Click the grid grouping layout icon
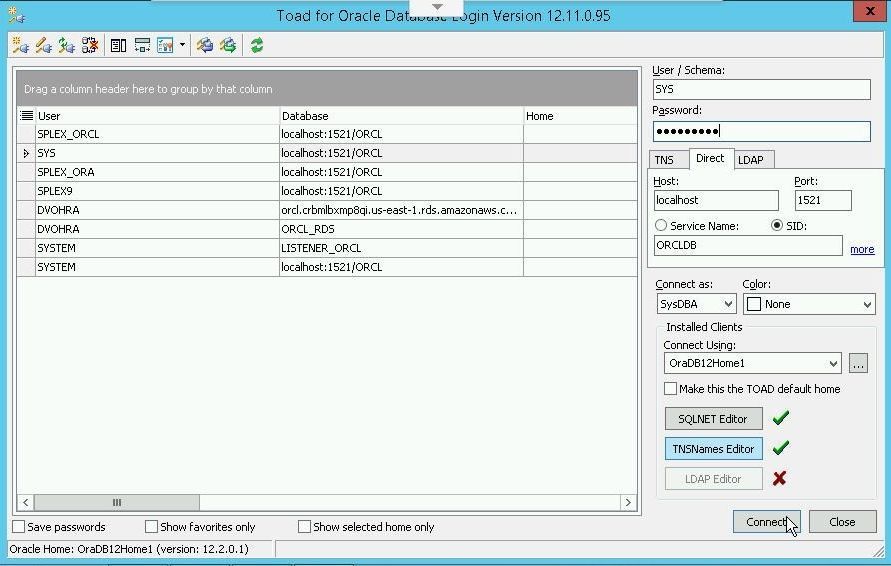Image resolution: width=891 pixels, height=566 pixels. point(142,45)
